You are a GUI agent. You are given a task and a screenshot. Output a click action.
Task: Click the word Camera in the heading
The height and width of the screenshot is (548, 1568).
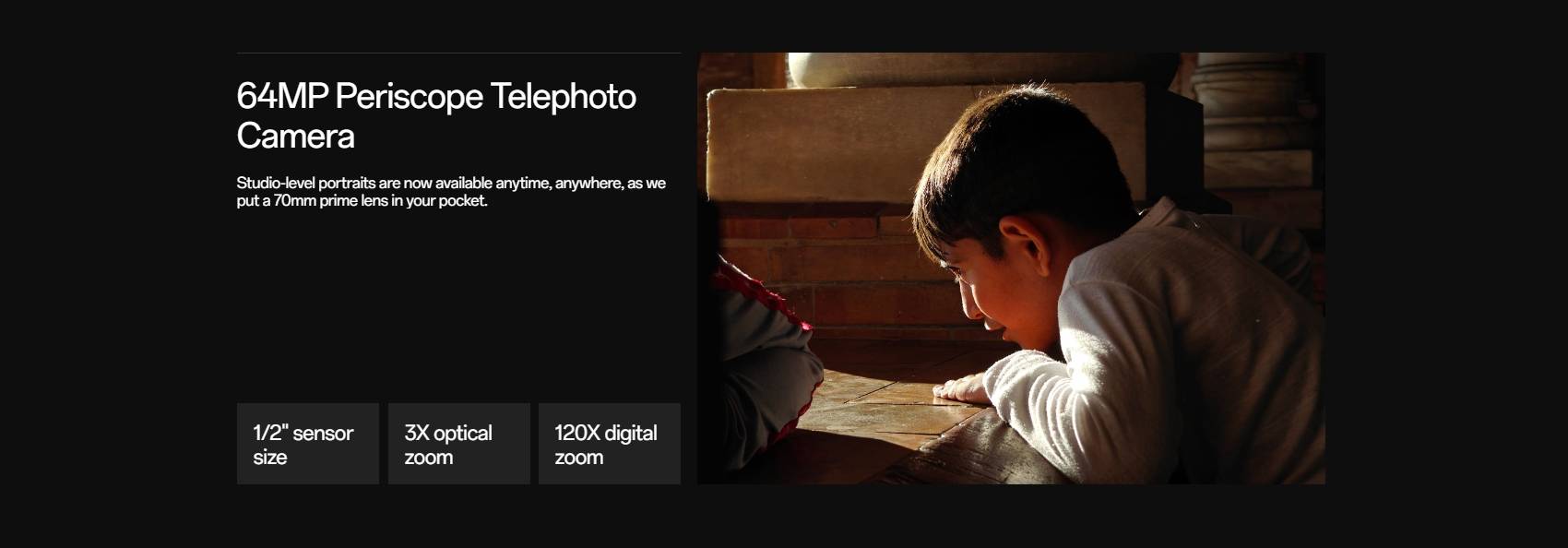tap(295, 137)
